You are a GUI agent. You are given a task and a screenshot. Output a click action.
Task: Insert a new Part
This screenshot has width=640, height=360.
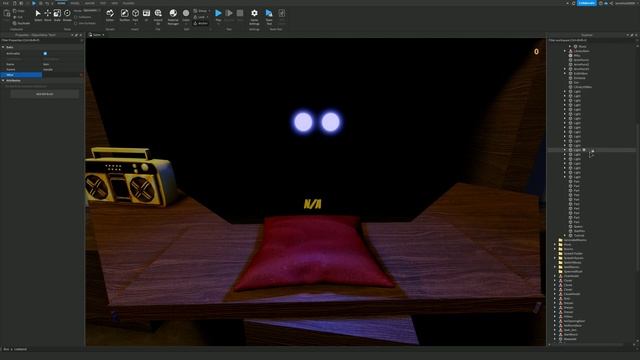[135, 13]
